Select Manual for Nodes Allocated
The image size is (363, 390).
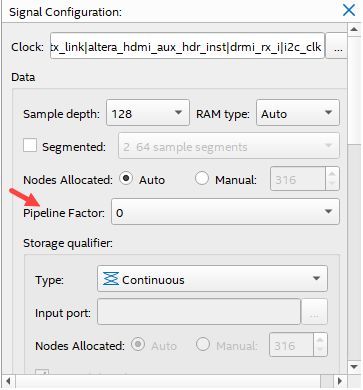pos(202,178)
